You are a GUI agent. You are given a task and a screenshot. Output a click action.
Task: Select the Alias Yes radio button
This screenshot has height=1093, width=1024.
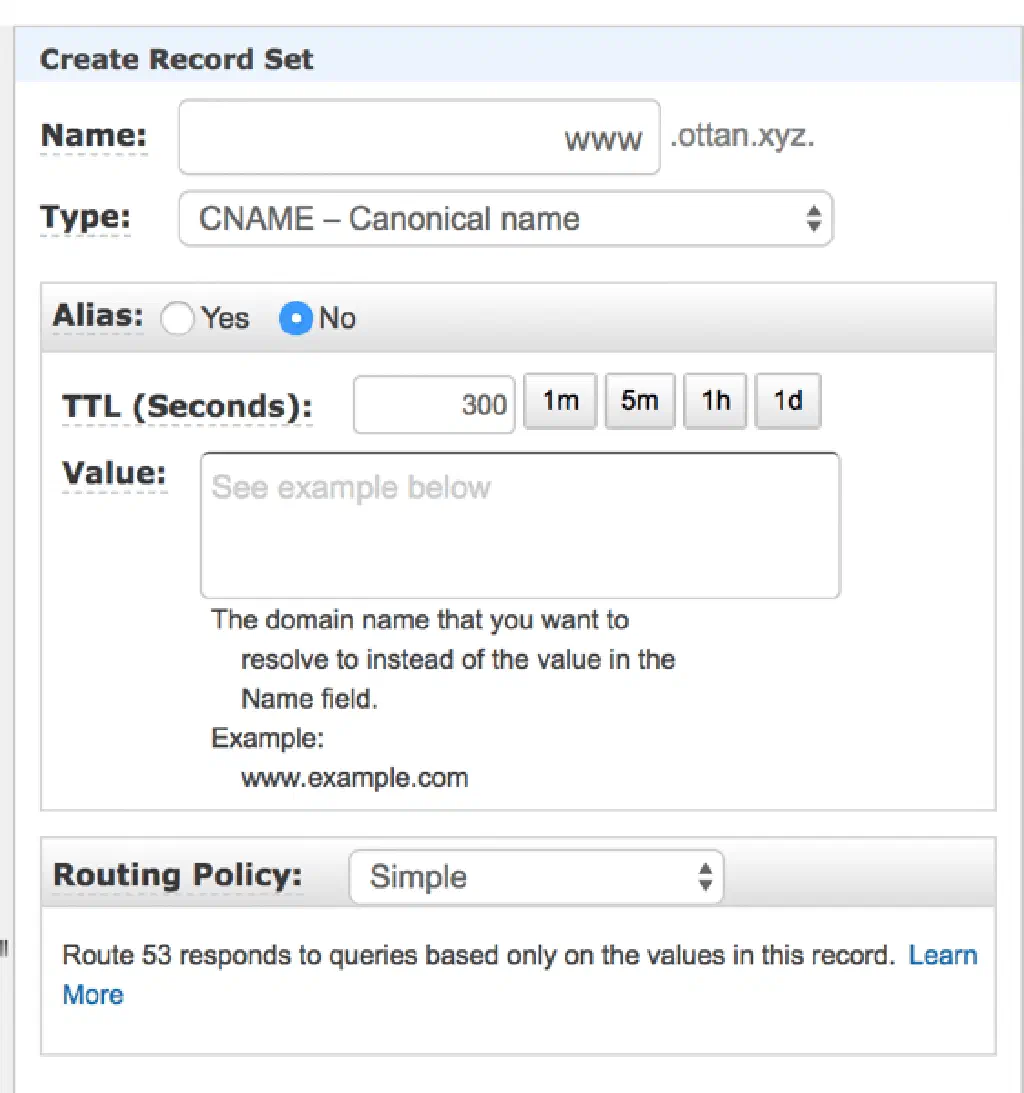point(177,319)
